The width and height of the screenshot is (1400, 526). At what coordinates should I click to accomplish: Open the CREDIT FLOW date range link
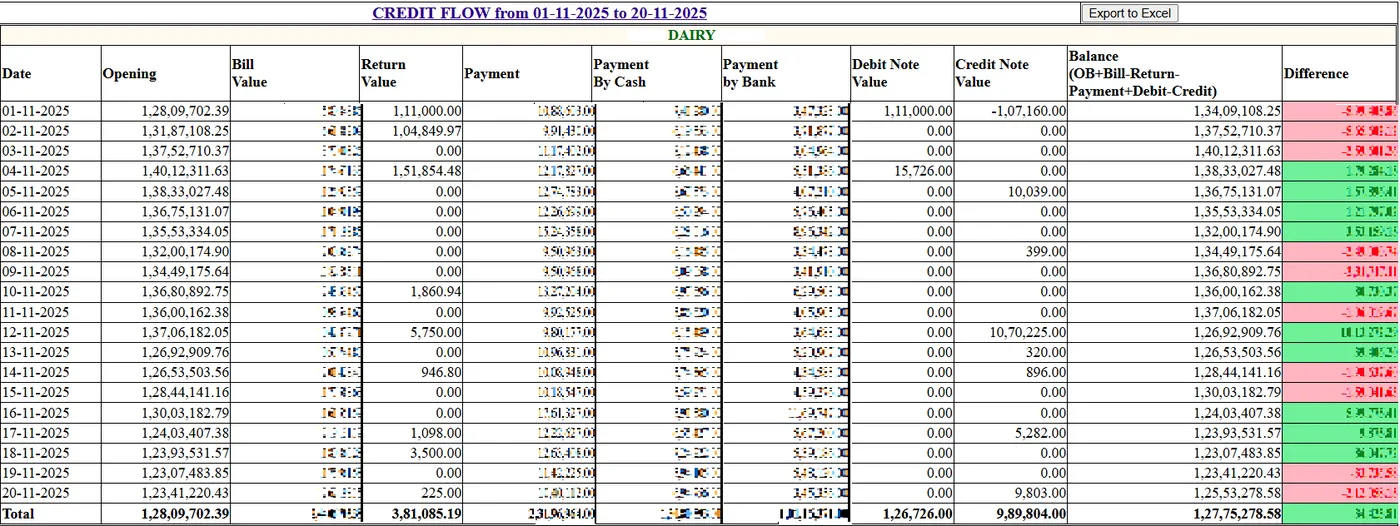pos(540,13)
